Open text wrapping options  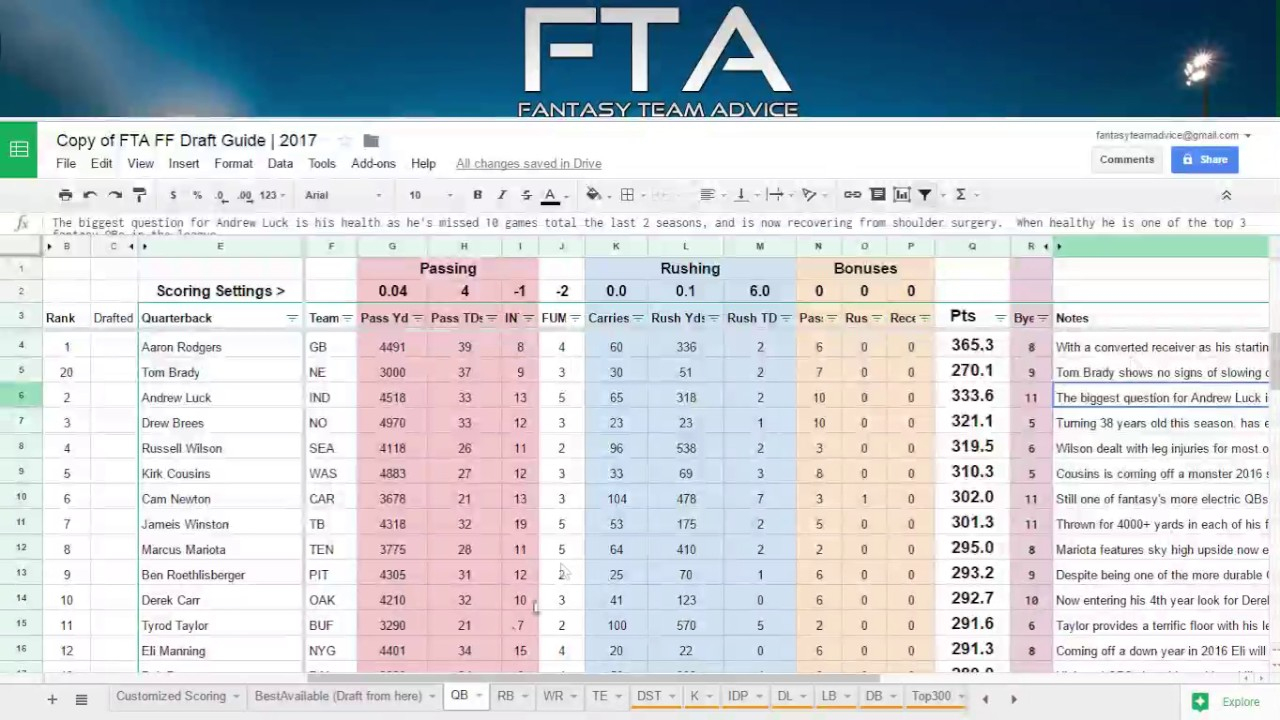(775, 195)
